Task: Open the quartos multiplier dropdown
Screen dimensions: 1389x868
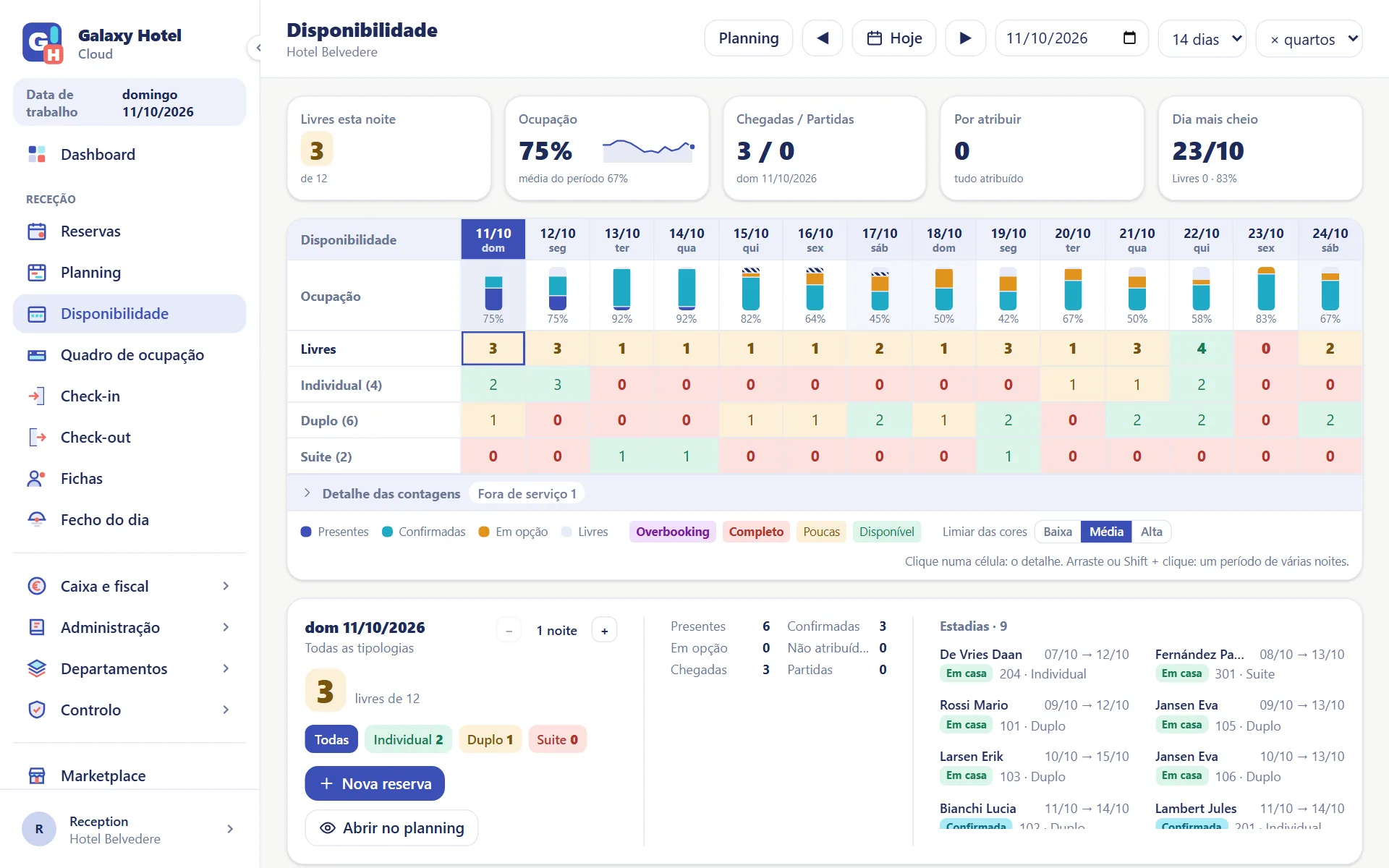Action: coord(1309,38)
